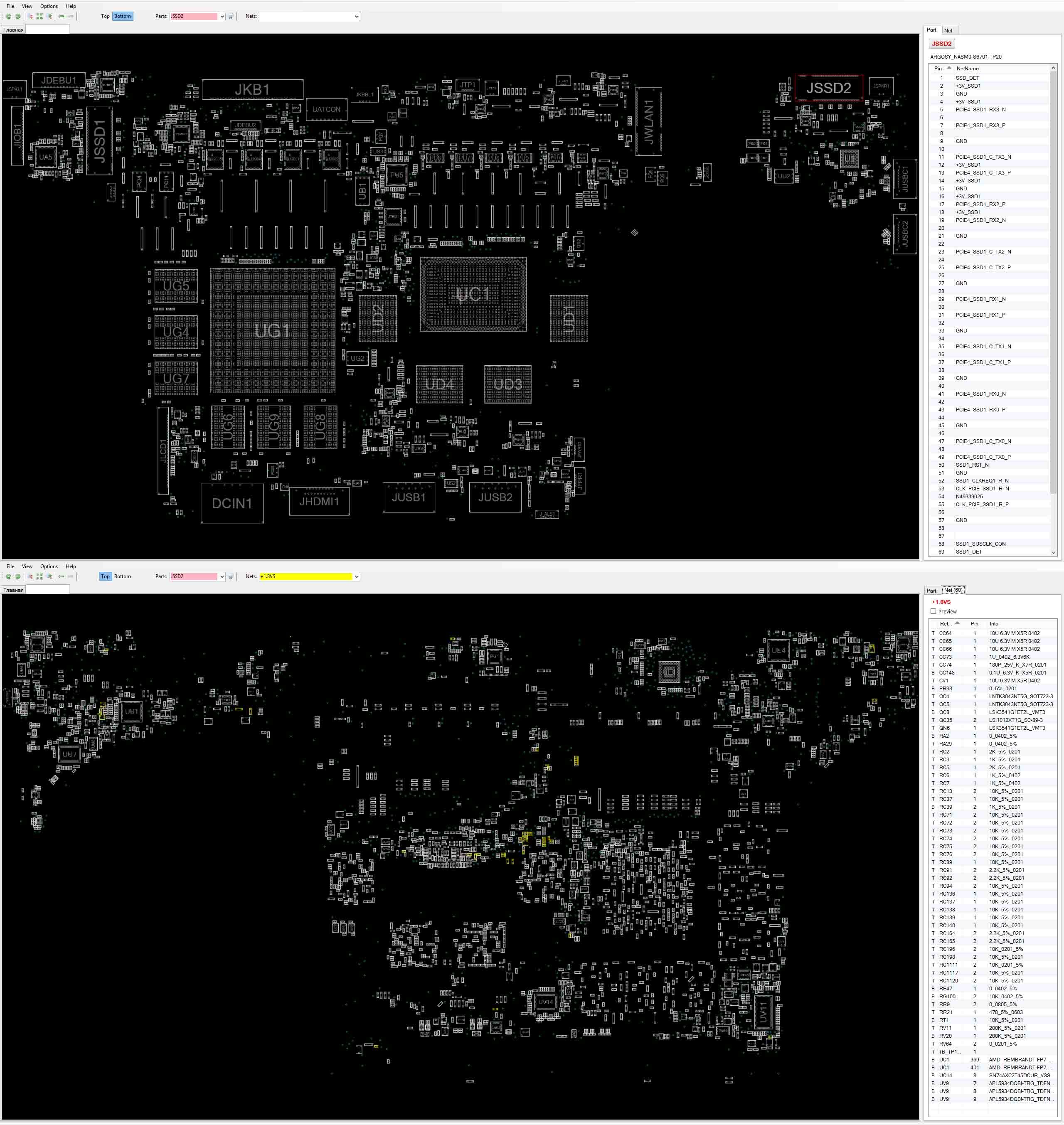Switch upper window to the Top side
The image size is (1064, 1125).
(x=105, y=17)
